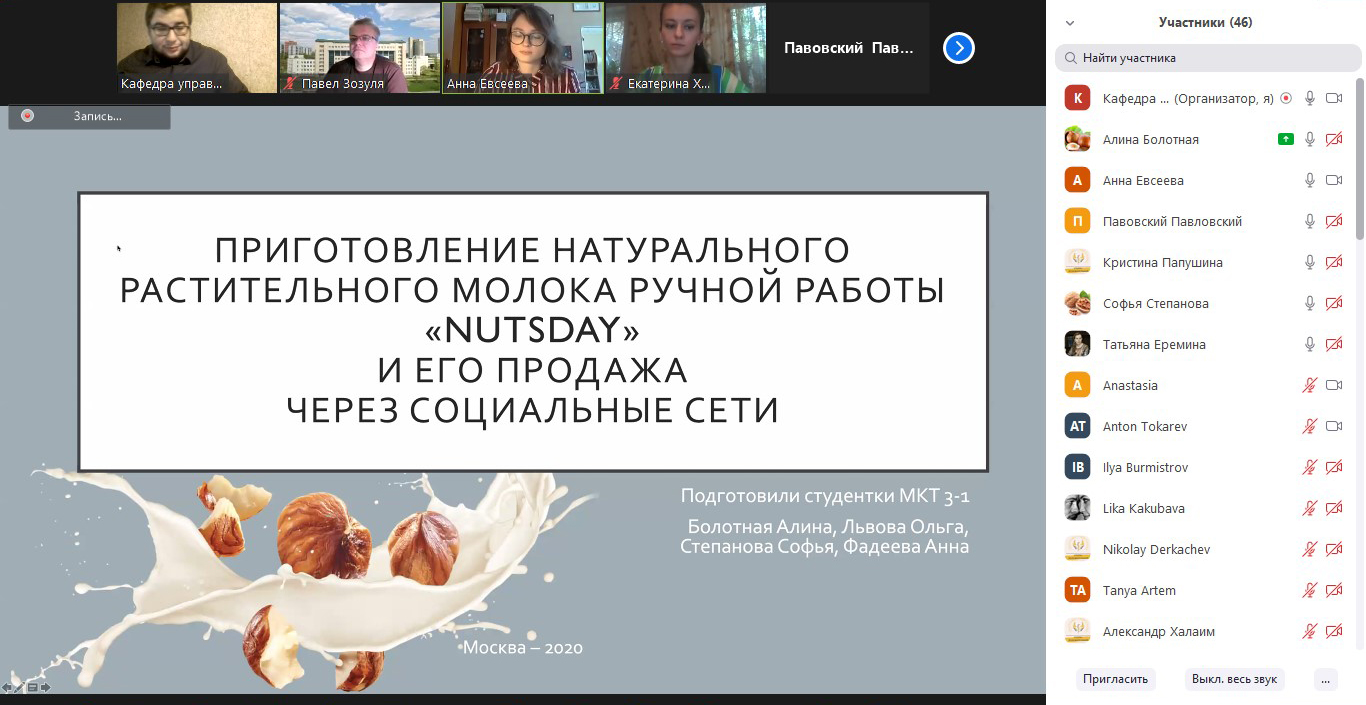Click muted microphone of Ilya Burmistrov
The width and height of the screenshot is (1366, 705).
(1309, 467)
